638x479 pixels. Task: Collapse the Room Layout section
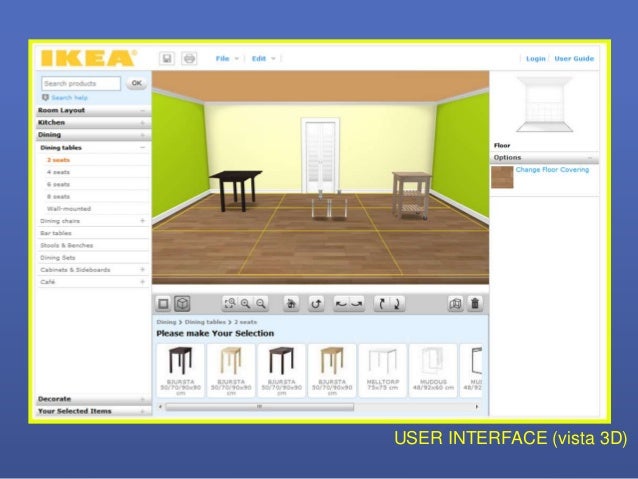[142, 111]
